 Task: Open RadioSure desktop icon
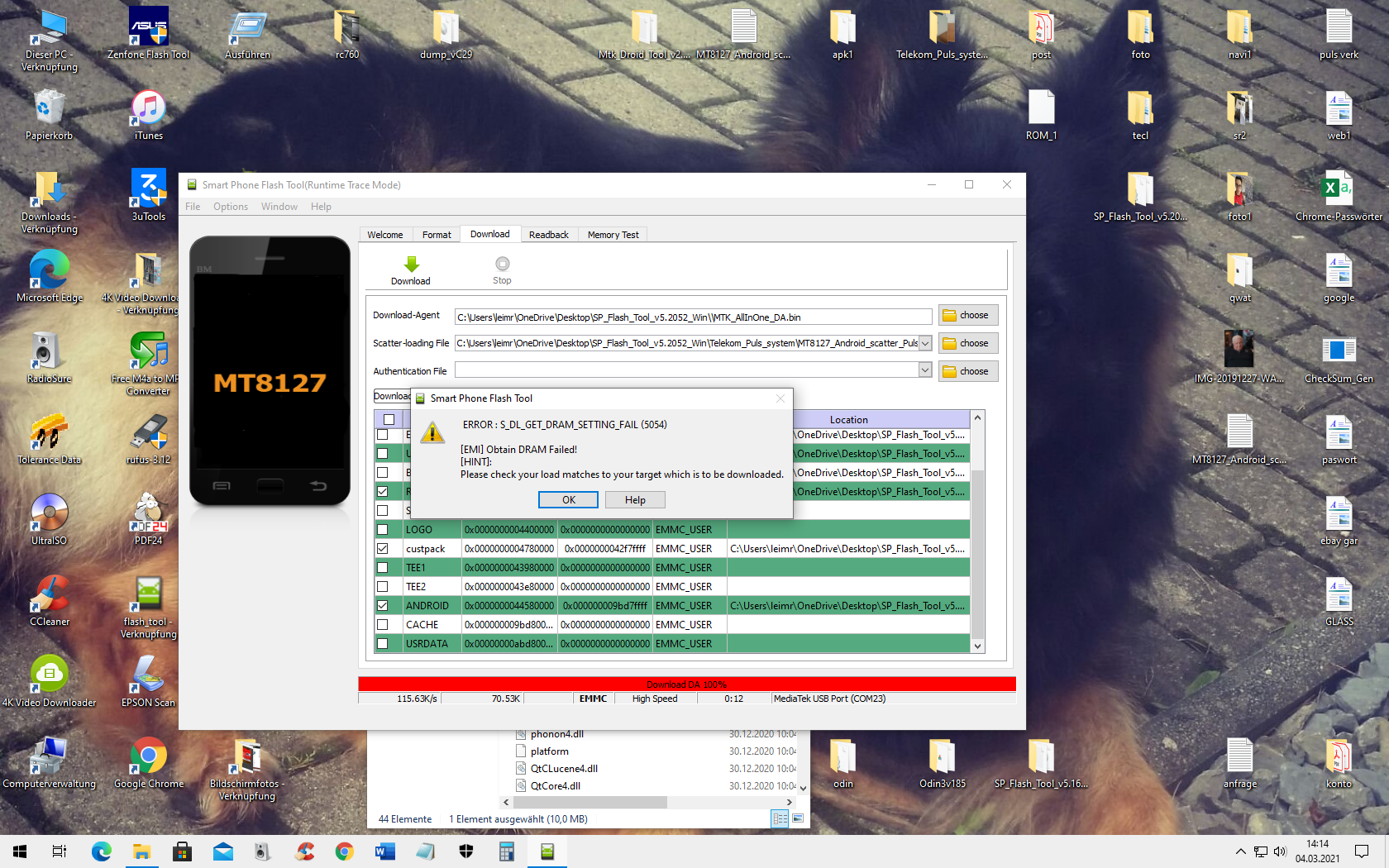[50, 357]
